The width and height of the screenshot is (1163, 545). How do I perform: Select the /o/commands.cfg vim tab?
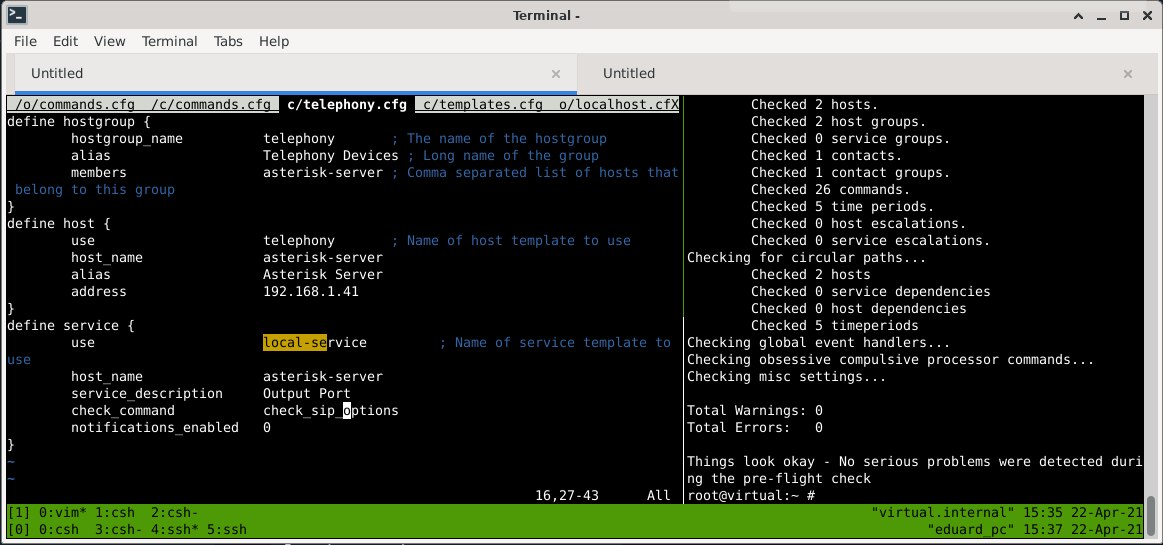[x=73, y=105]
